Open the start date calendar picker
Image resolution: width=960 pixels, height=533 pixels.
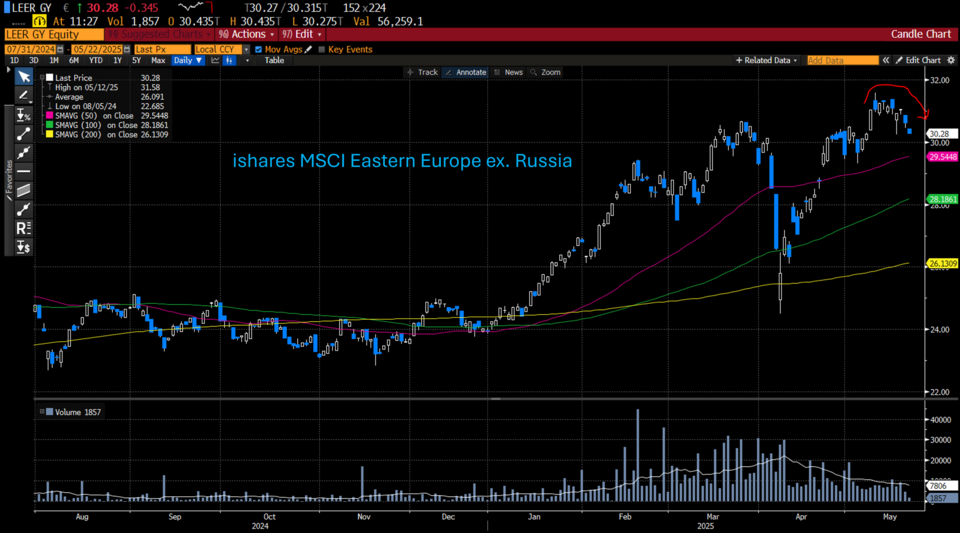[x=60, y=50]
